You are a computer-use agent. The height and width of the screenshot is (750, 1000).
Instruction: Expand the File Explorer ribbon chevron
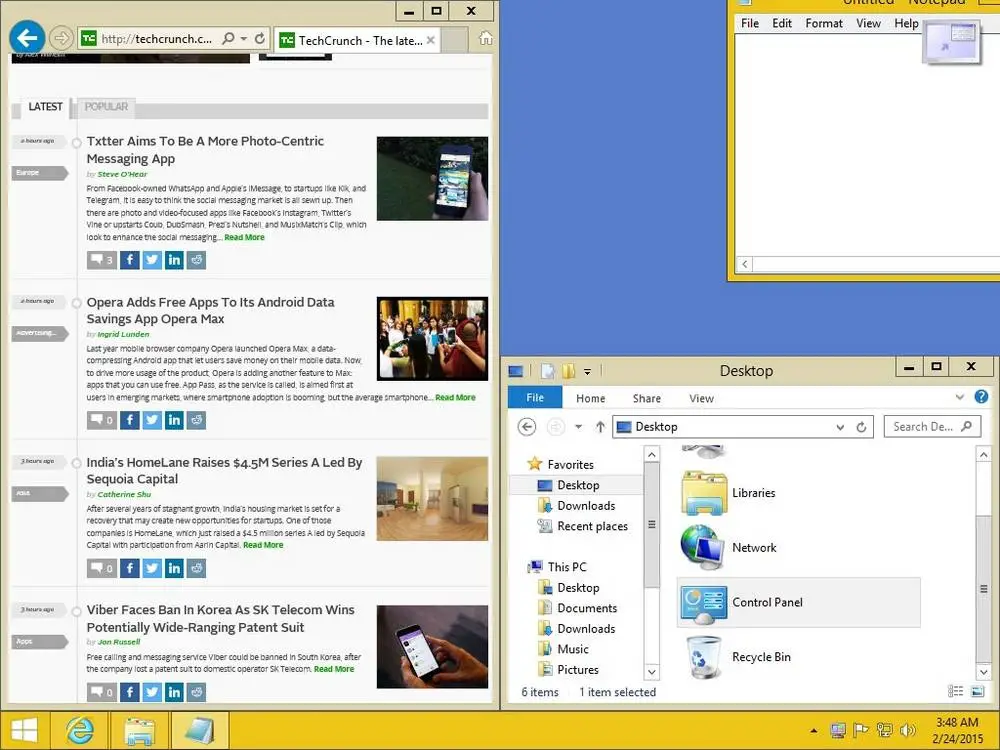pos(959,397)
